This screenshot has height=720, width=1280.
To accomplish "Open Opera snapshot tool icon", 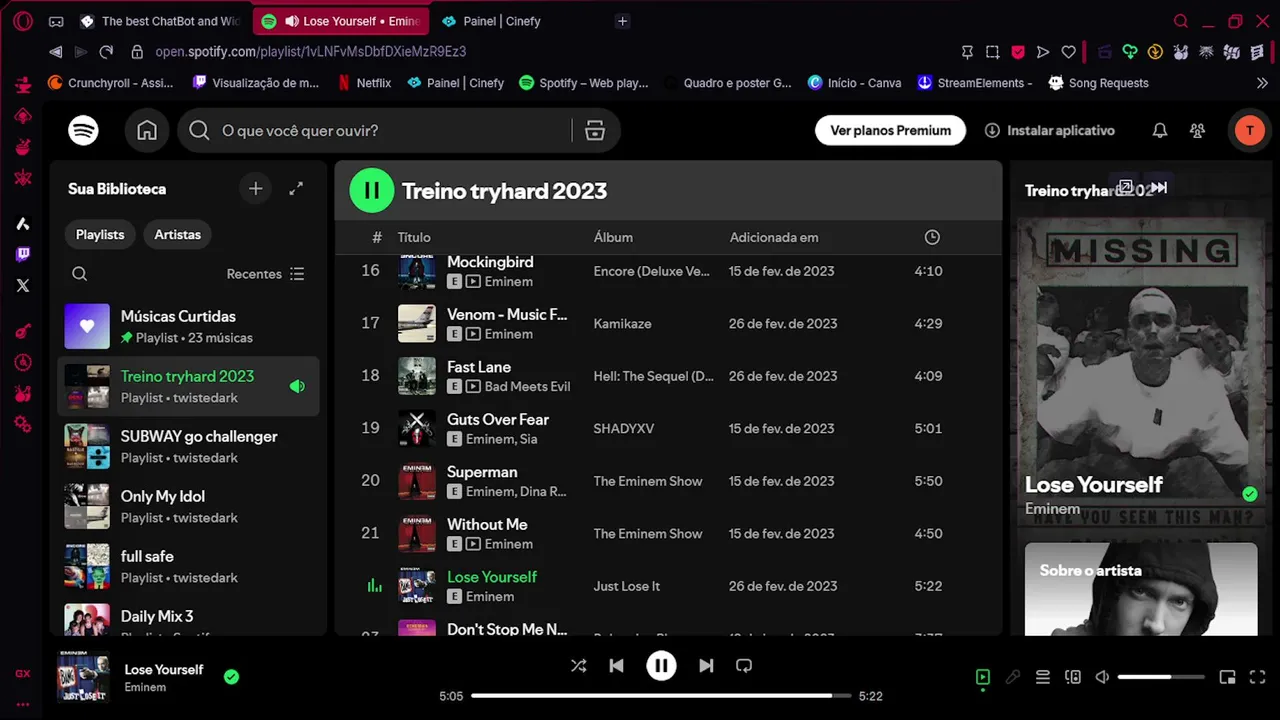I will click(992, 52).
